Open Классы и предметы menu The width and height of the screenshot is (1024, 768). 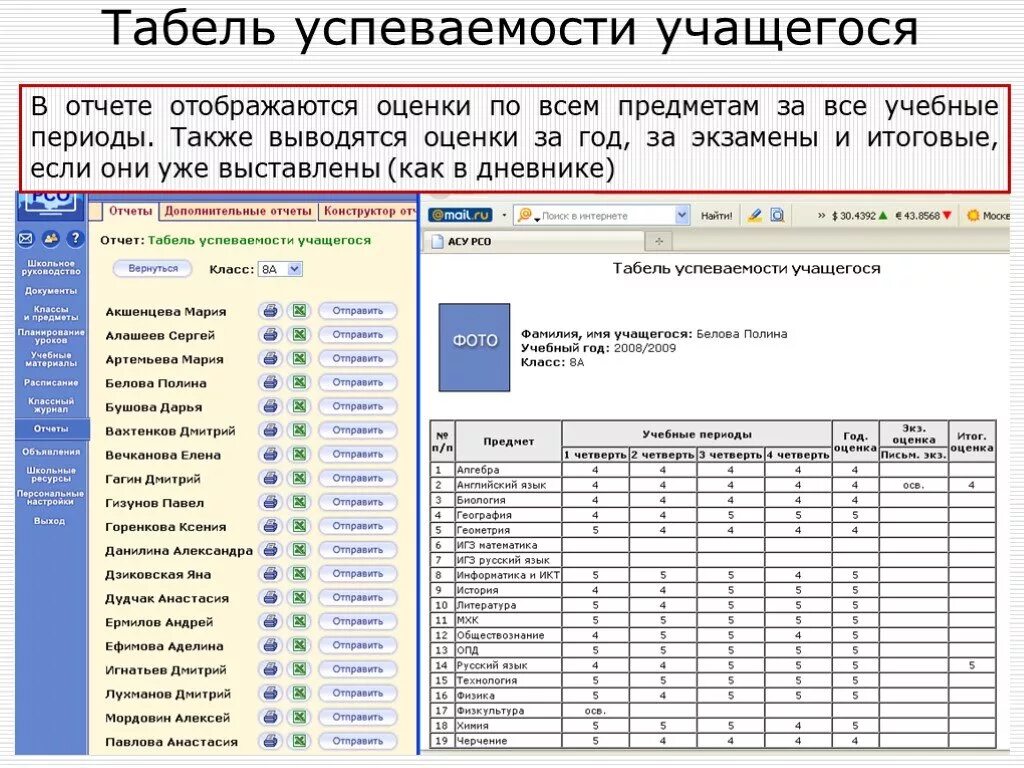(50, 313)
